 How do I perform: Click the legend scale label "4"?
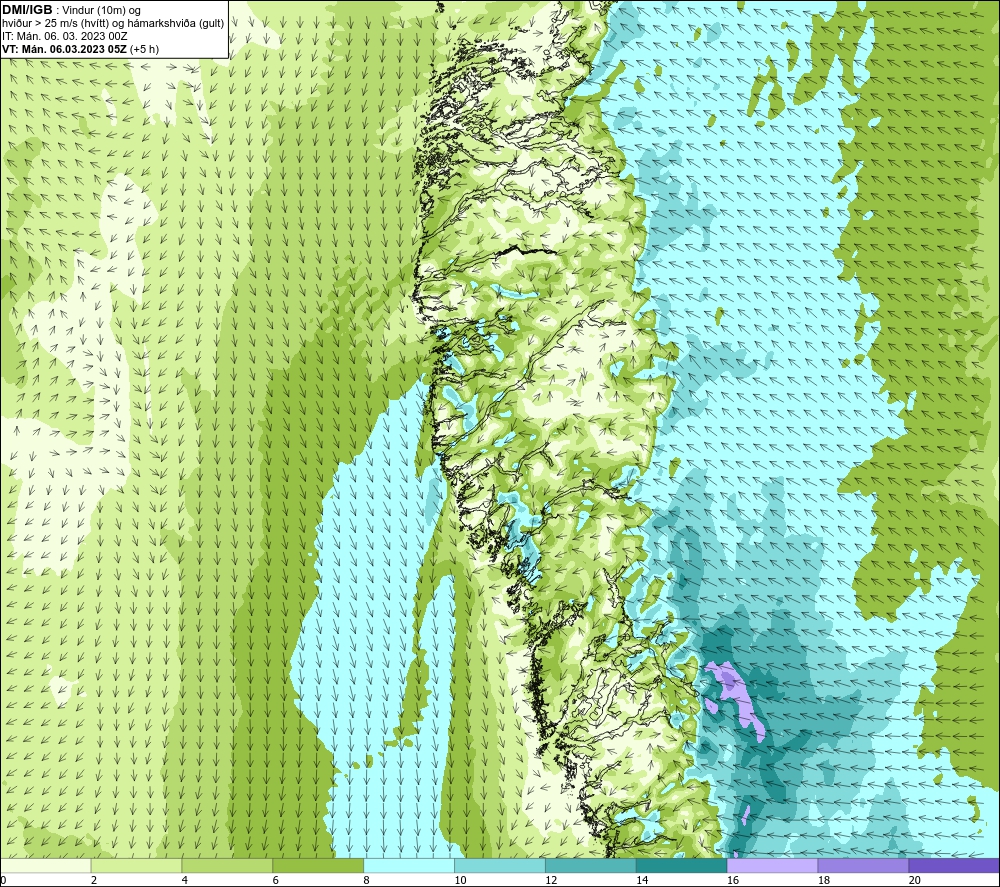(x=184, y=880)
